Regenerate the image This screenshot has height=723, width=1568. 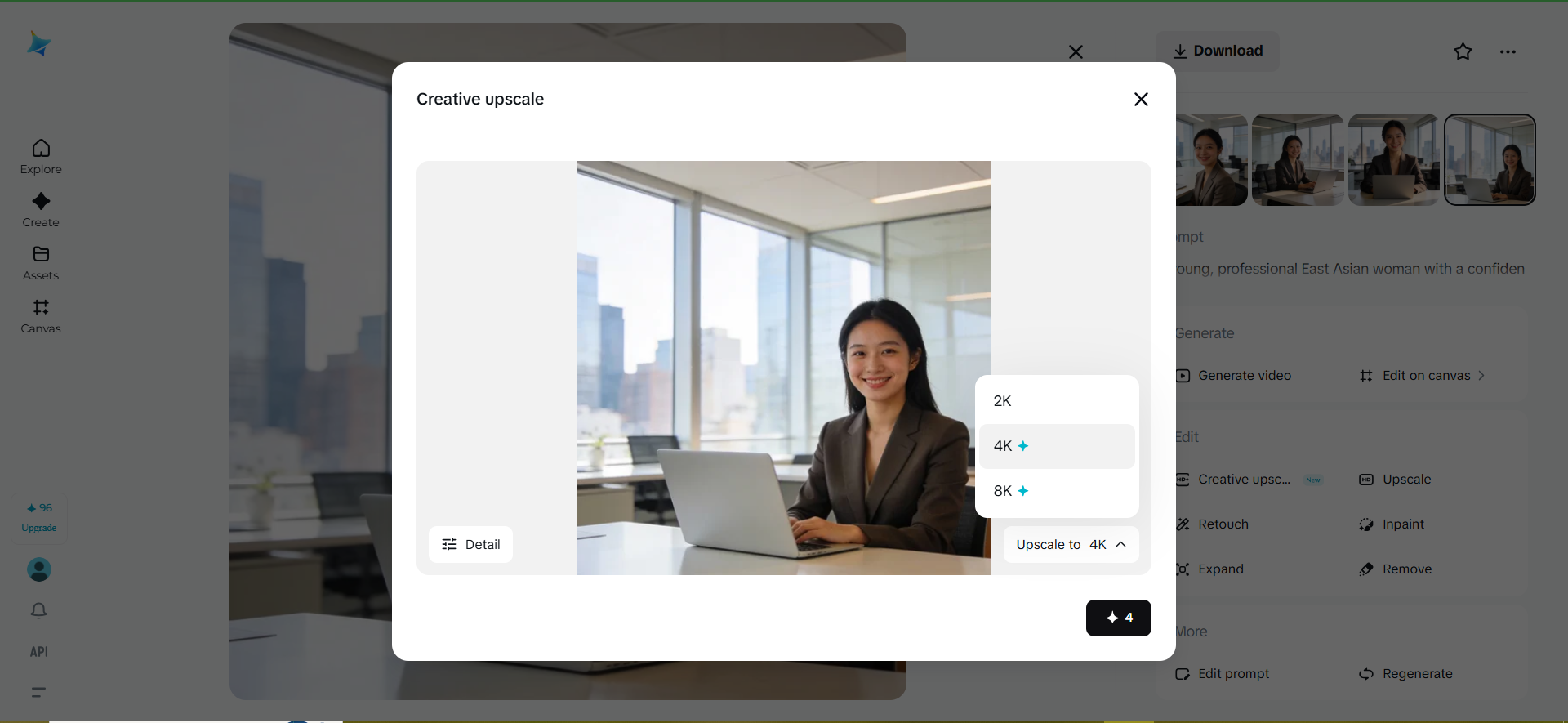pos(1405,674)
